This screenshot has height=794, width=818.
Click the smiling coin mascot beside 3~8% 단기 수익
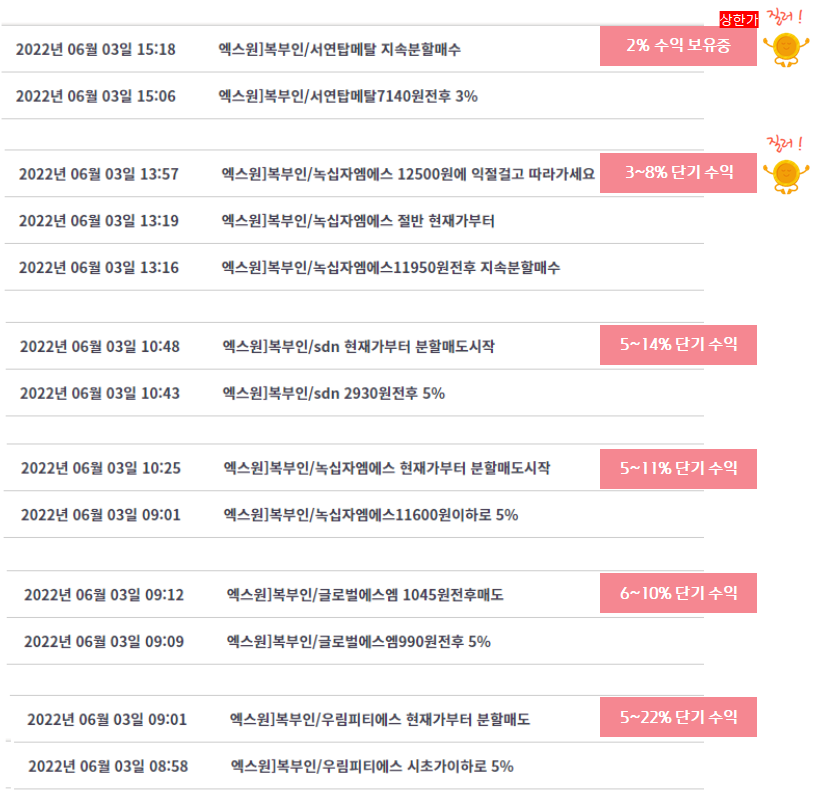[786, 176]
